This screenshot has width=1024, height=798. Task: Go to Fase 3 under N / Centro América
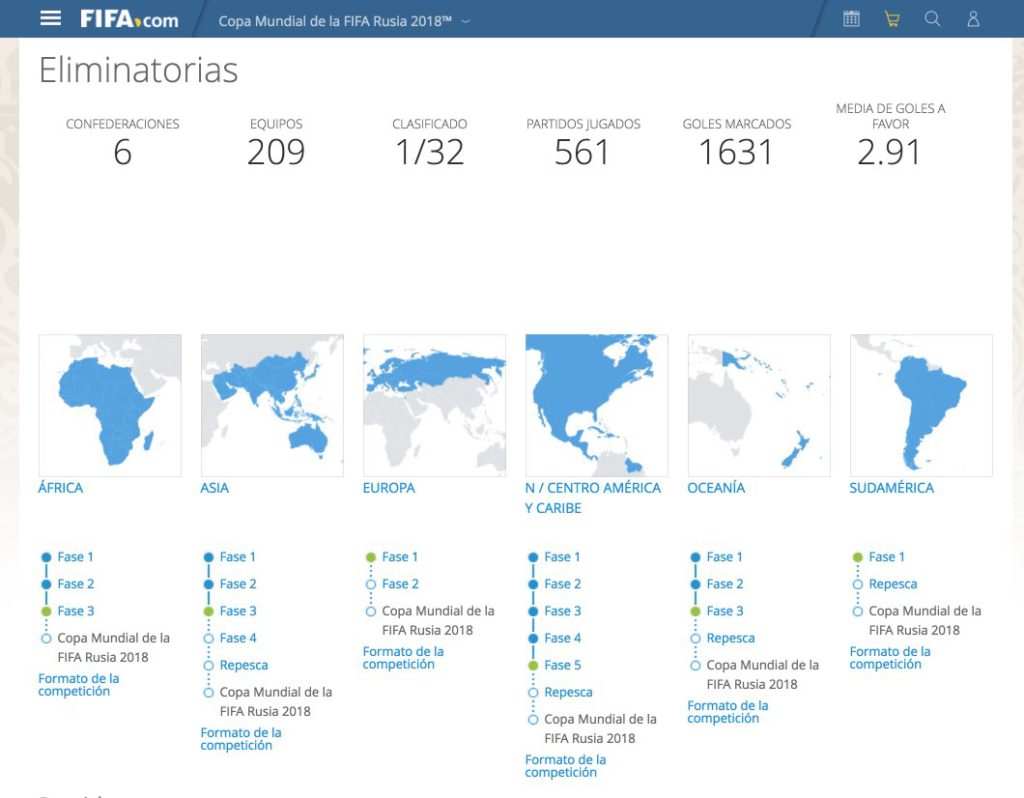[x=562, y=611]
